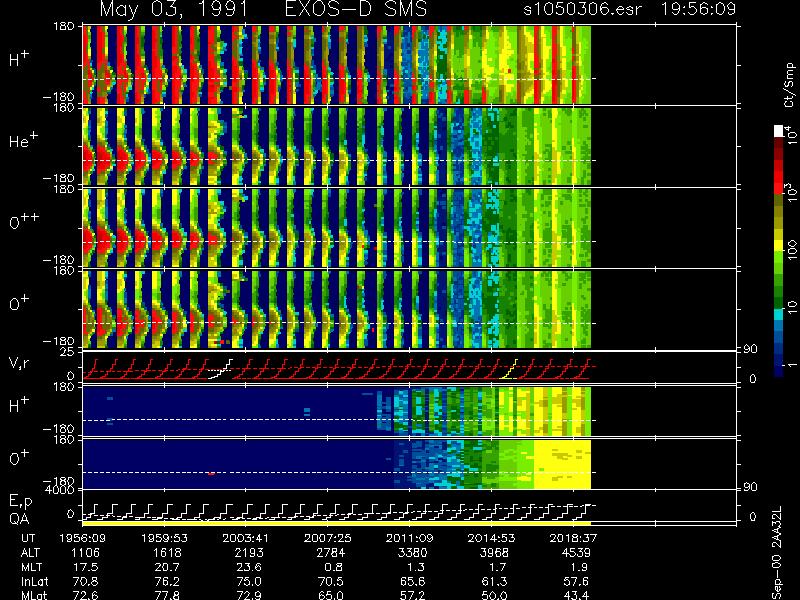Screen dimensions: 800x600
Task: Click the "ALT" row label
Action: tap(30, 553)
